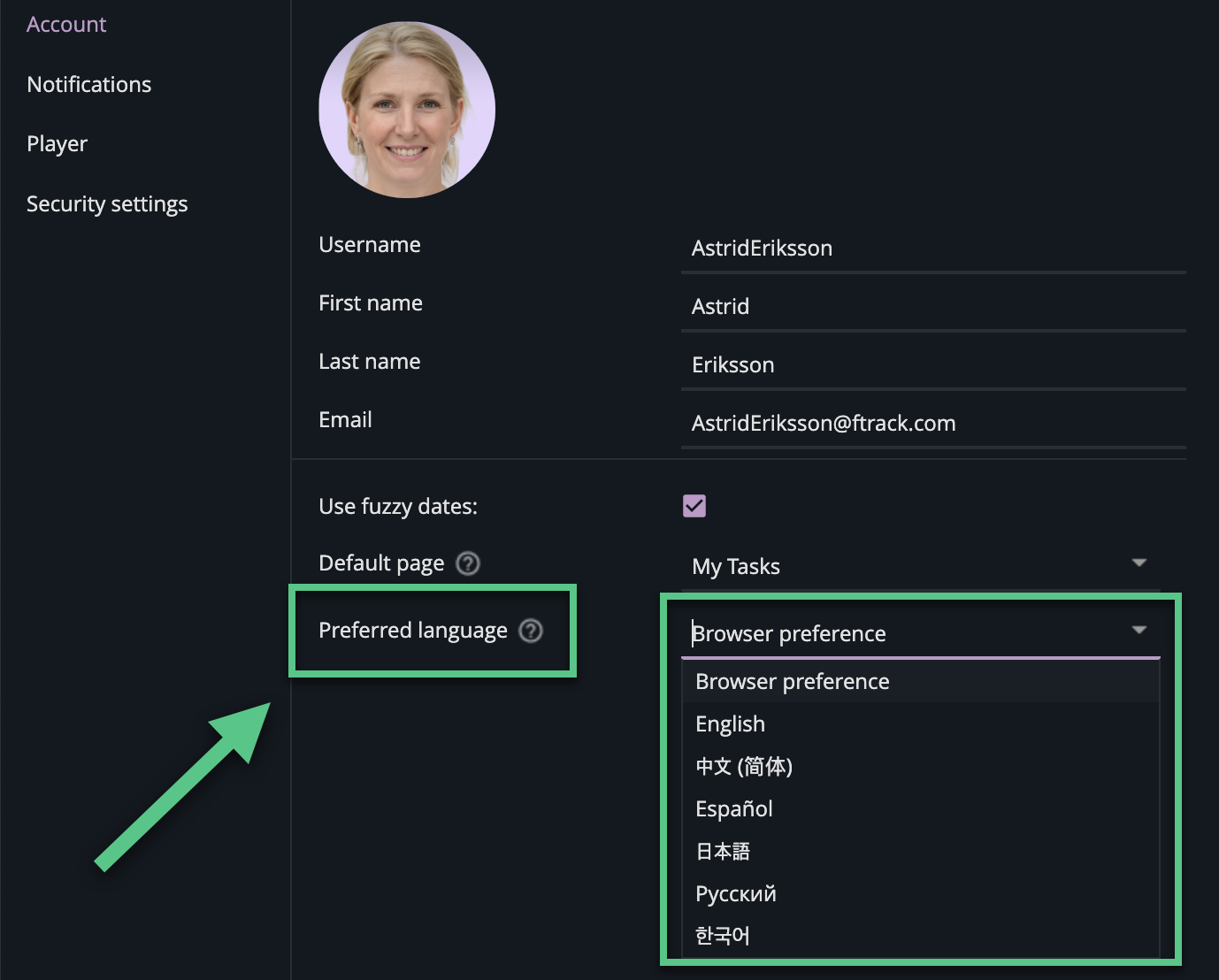Choose Español as preferred language
Image resolution: width=1219 pixels, height=980 pixels.
[x=734, y=809]
